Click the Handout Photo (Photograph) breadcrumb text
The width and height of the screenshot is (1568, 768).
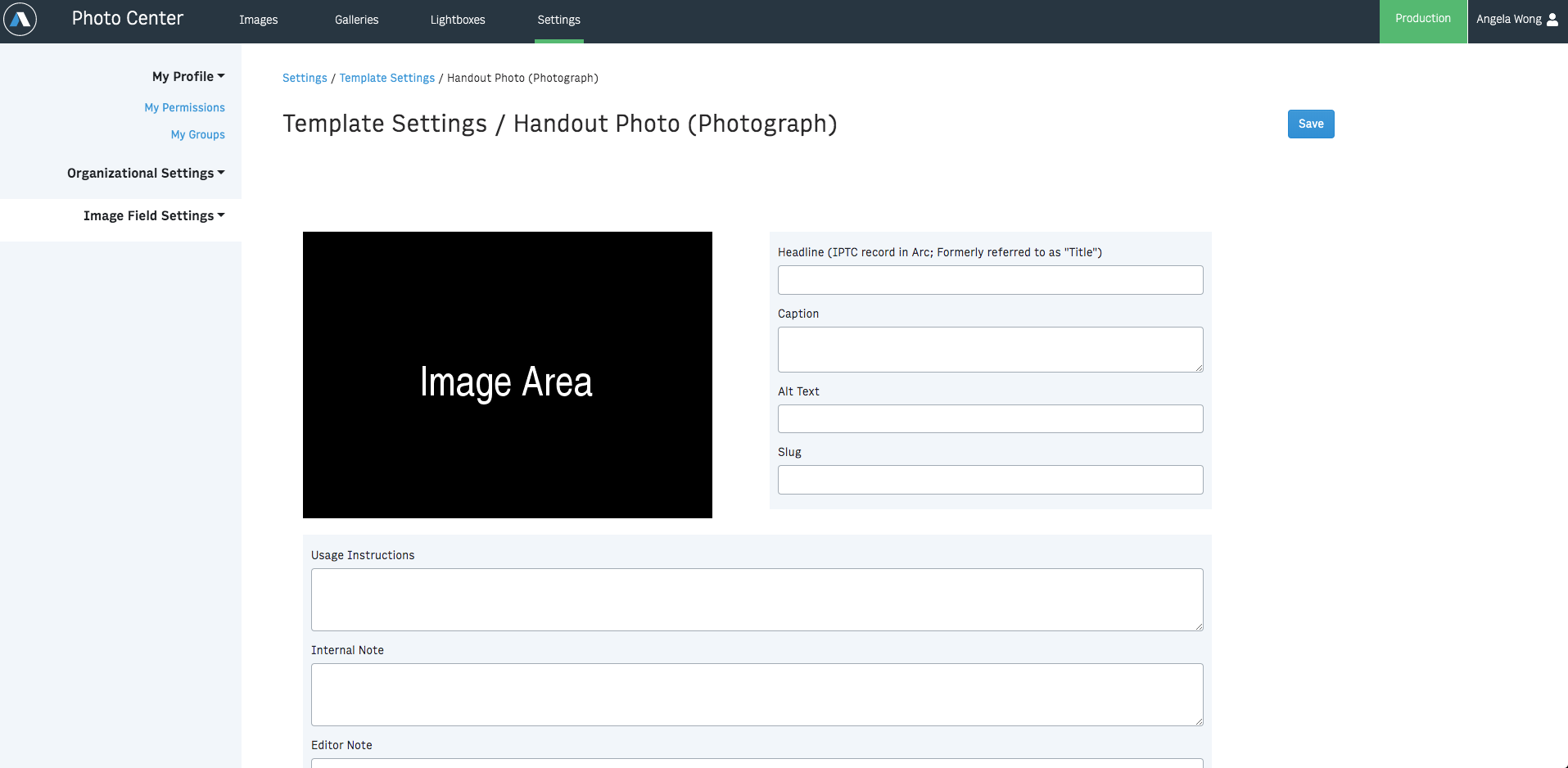click(522, 78)
